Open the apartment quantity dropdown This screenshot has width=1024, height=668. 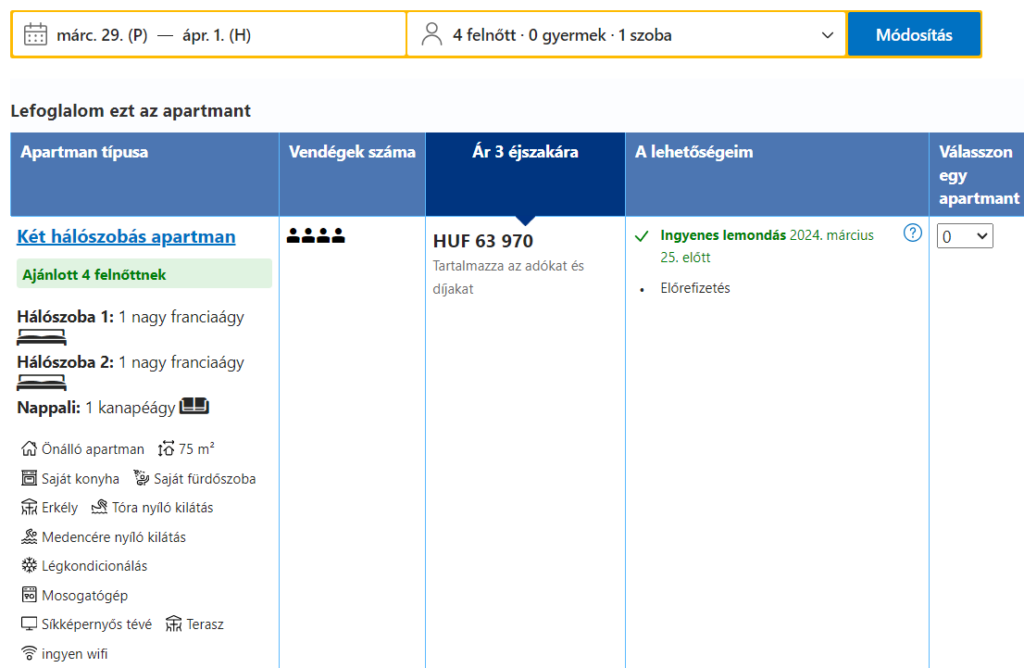point(965,236)
